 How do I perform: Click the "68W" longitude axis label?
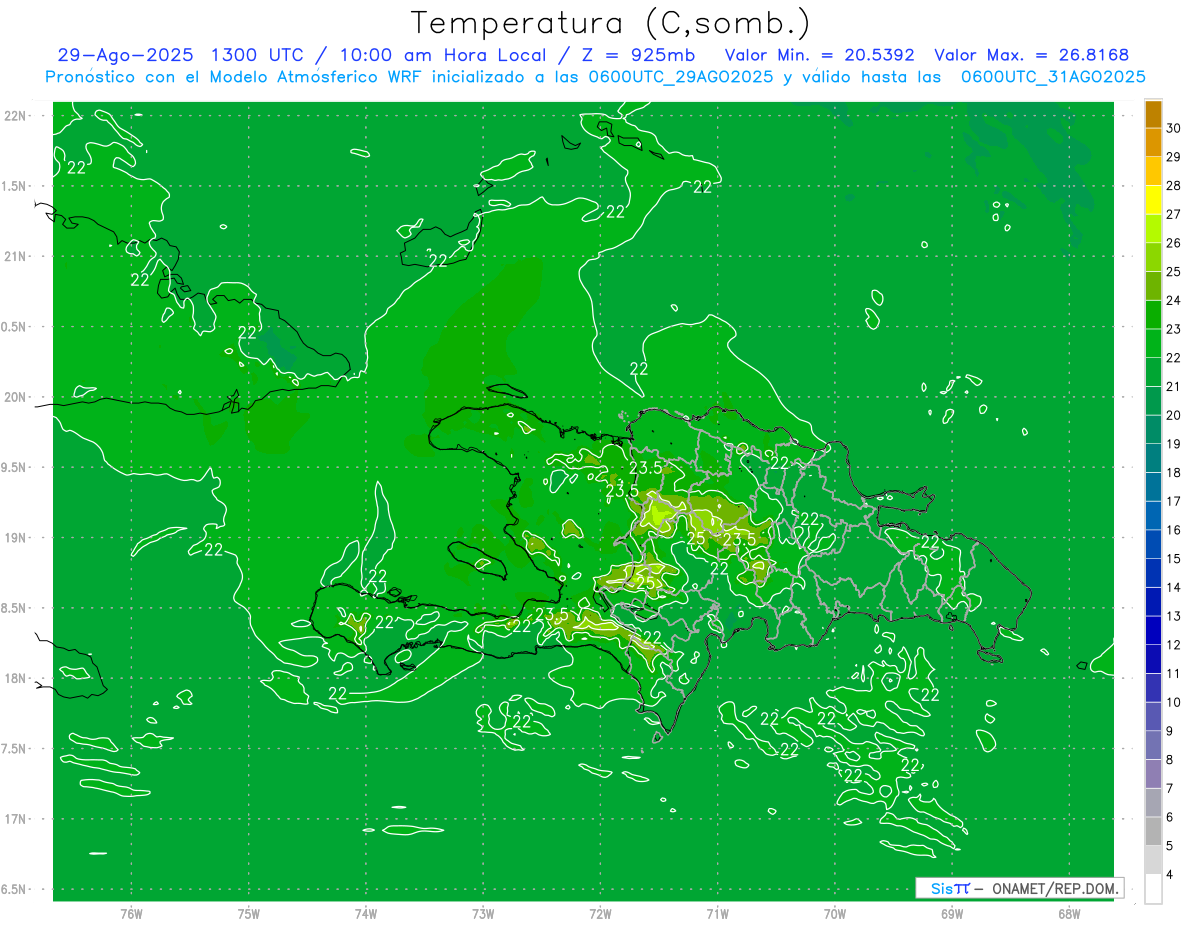click(x=1069, y=913)
